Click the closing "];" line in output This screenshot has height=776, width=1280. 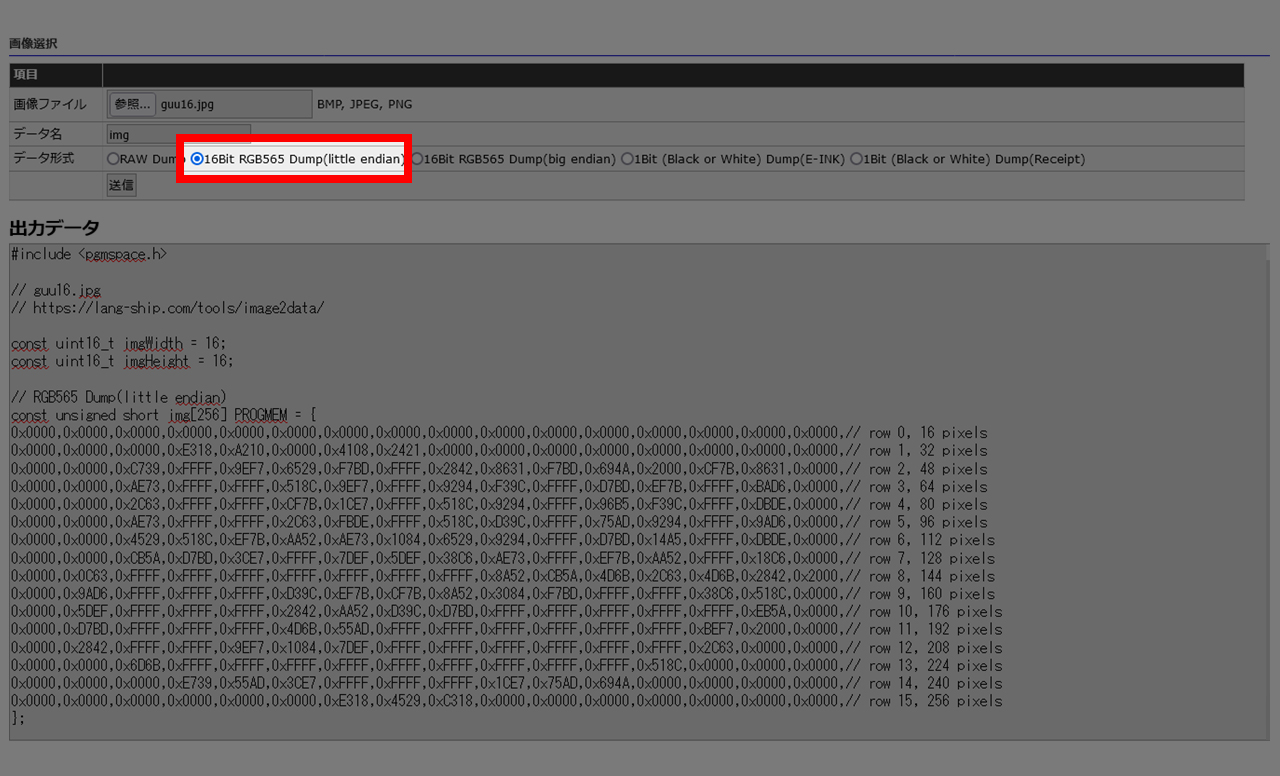point(16,719)
